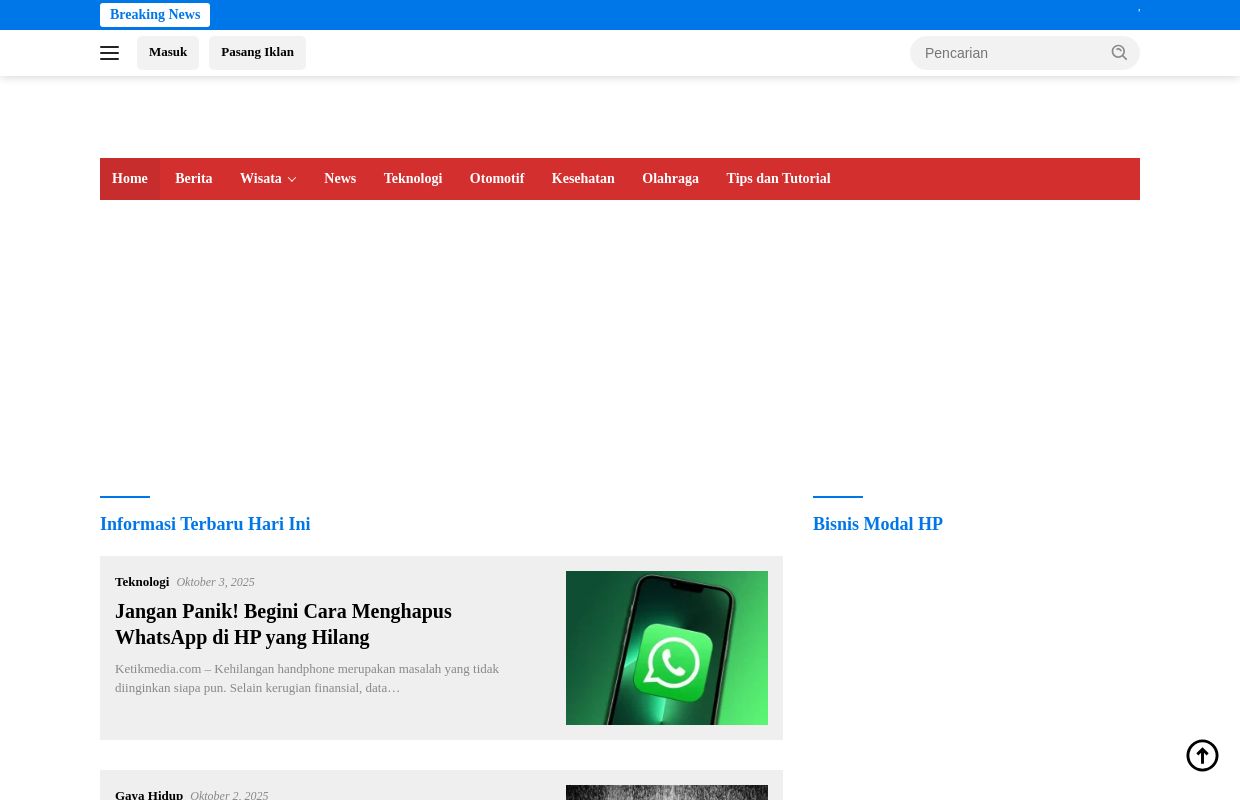
Task: Open Tips dan Tutorial menu
Action: pos(778,179)
